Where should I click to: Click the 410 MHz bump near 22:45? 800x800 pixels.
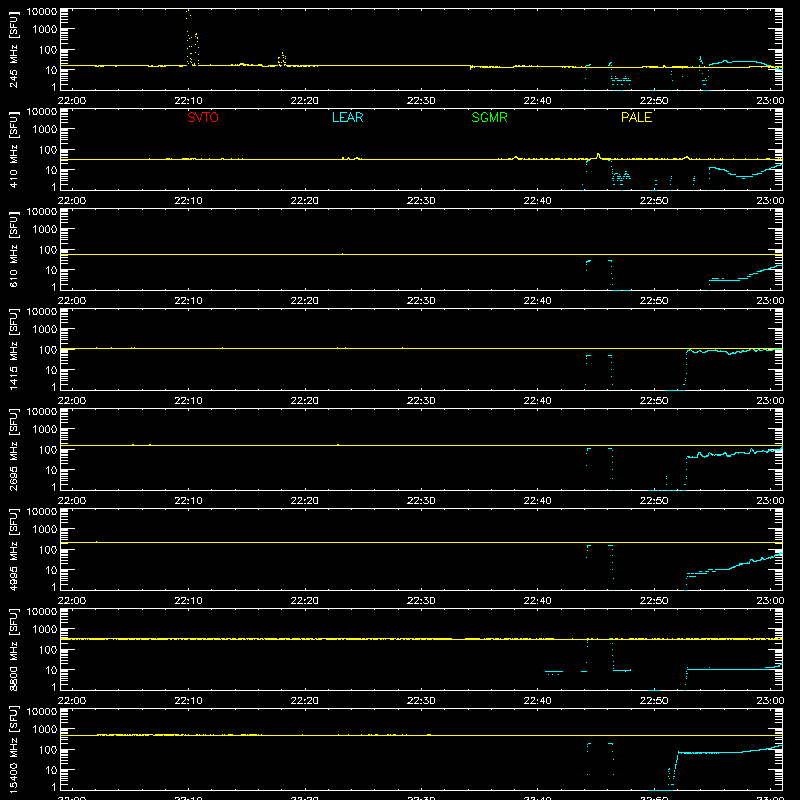coord(598,156)
